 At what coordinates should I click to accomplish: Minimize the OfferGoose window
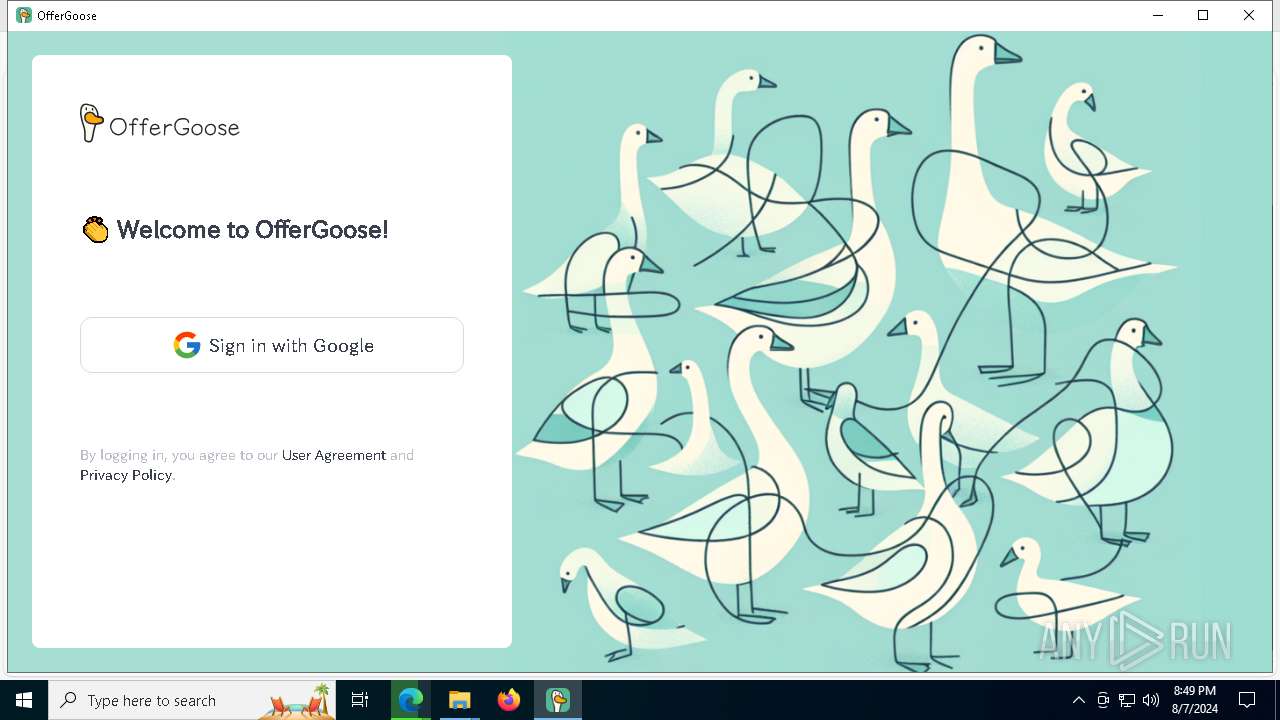pos(1158,15)
